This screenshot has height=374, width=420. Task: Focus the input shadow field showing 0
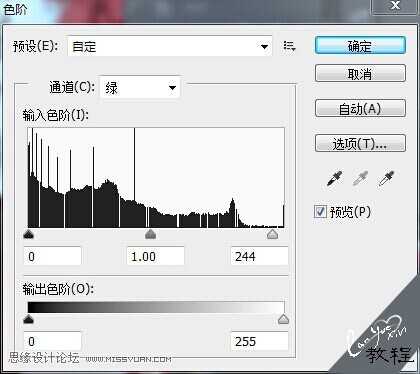tap(52, 256)
